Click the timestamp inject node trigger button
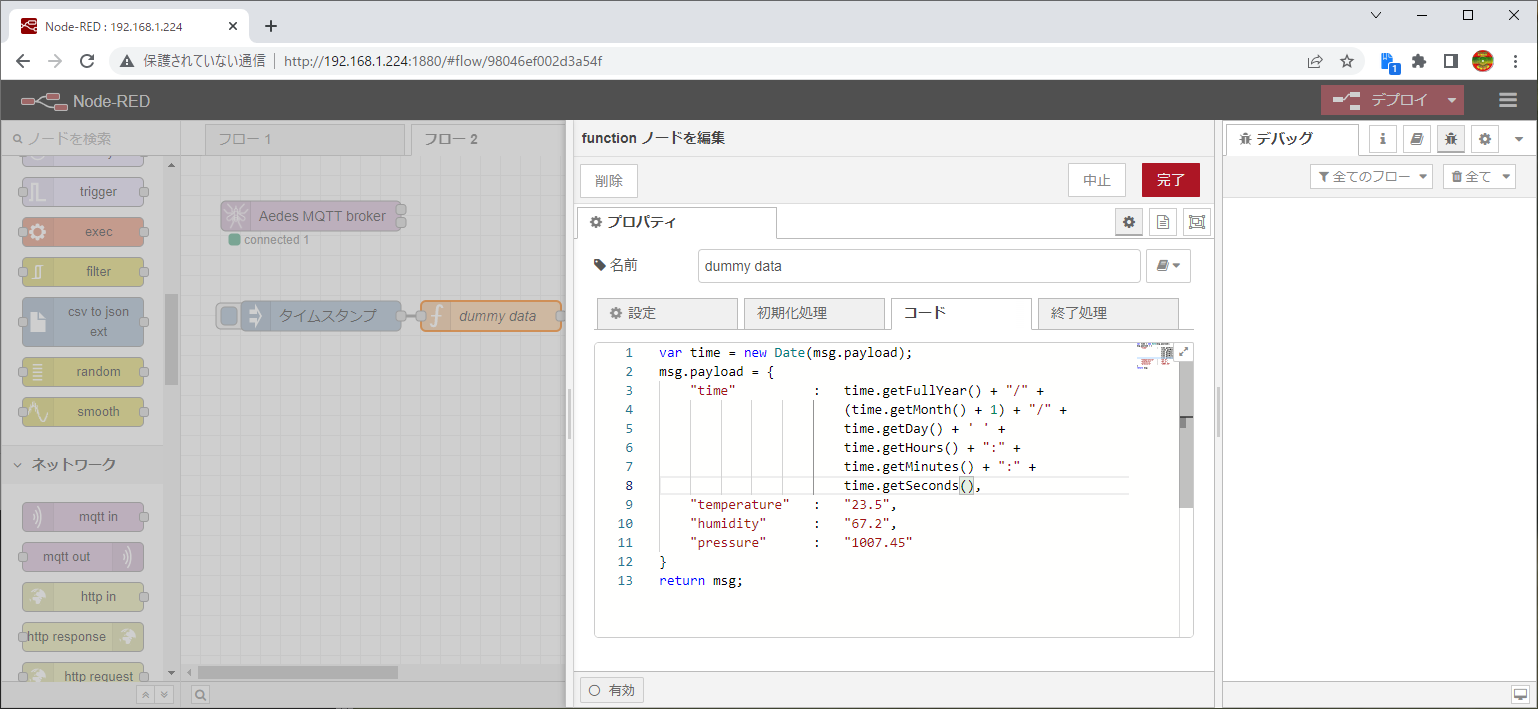Image resolution: width=1538 pixels, height=709 pixels. pyautogui.click(x=229, y=316)
